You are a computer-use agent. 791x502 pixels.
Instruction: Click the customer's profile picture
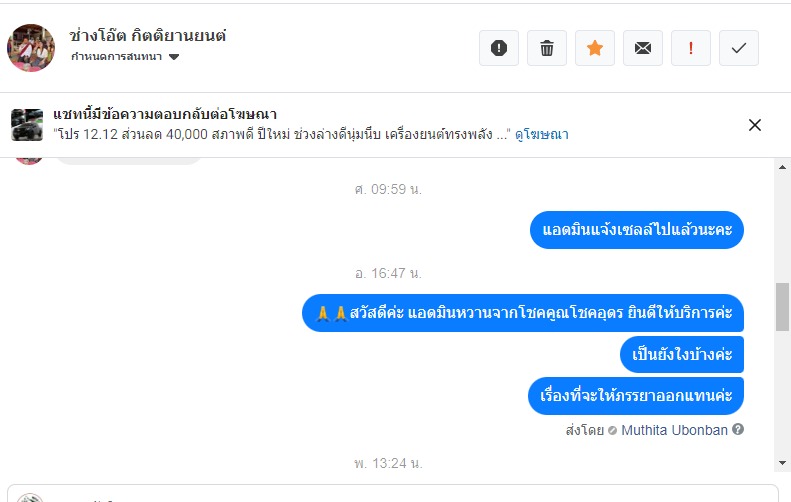tap(31, 48)
